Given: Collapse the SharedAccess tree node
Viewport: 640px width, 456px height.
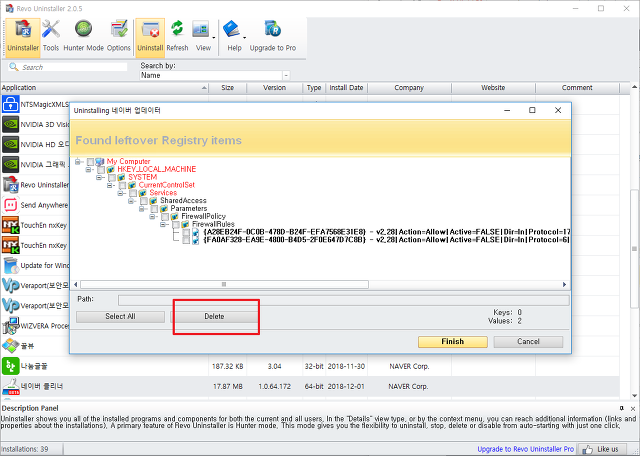Looking at the screenshot, I should point(131,201).
